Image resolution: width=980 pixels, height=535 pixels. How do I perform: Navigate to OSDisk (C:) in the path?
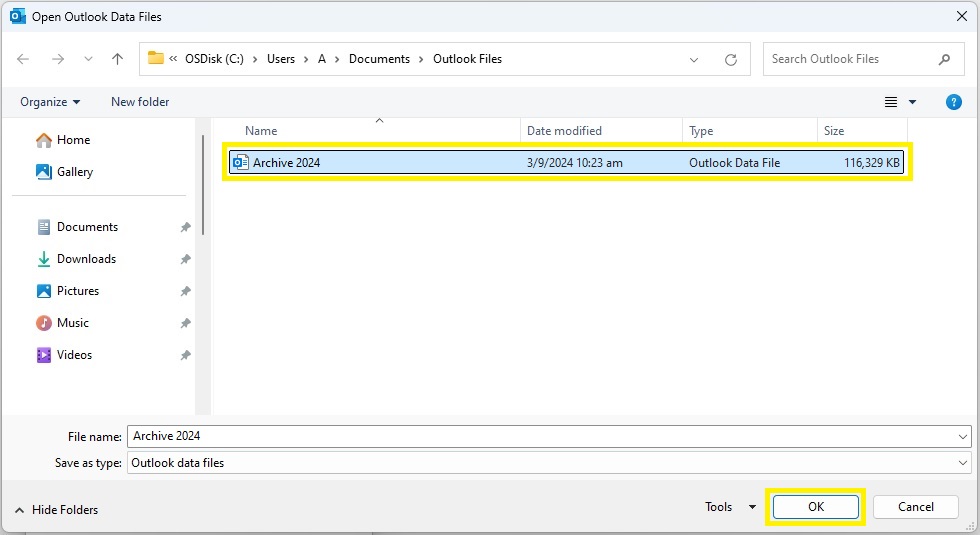[214, 59]
